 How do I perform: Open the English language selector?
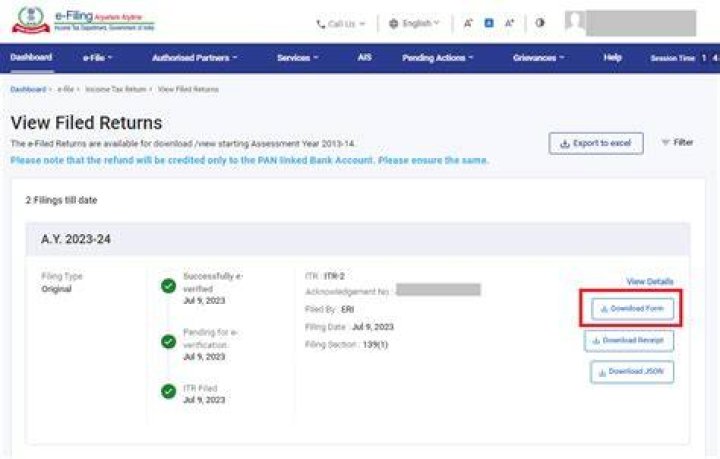point(414,23)
